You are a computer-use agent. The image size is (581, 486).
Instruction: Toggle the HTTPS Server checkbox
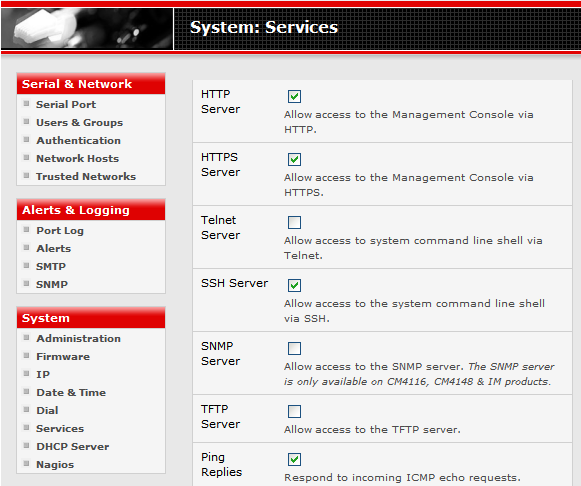(x=294, y=159)
